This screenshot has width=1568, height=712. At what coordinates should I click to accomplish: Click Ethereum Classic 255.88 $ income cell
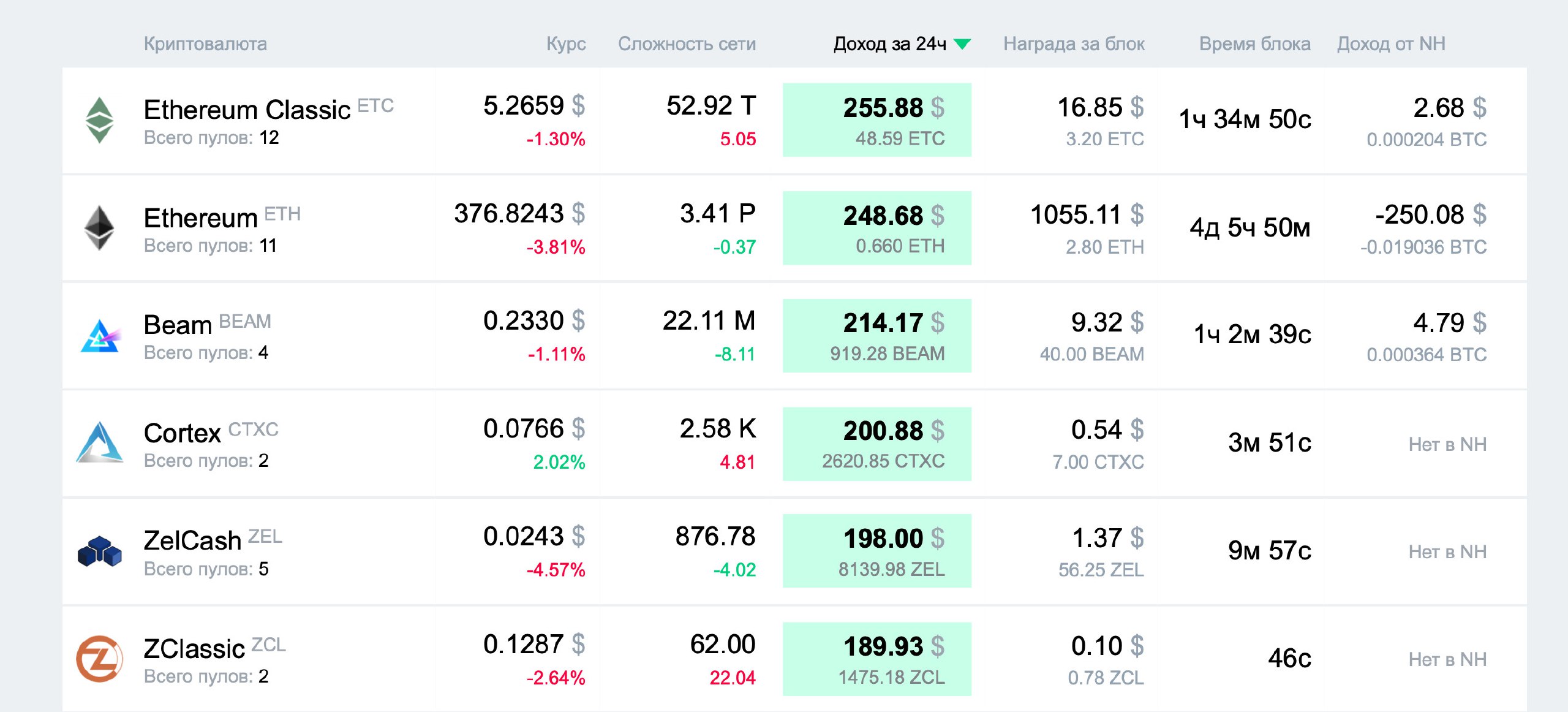click(x=876, y=120)
